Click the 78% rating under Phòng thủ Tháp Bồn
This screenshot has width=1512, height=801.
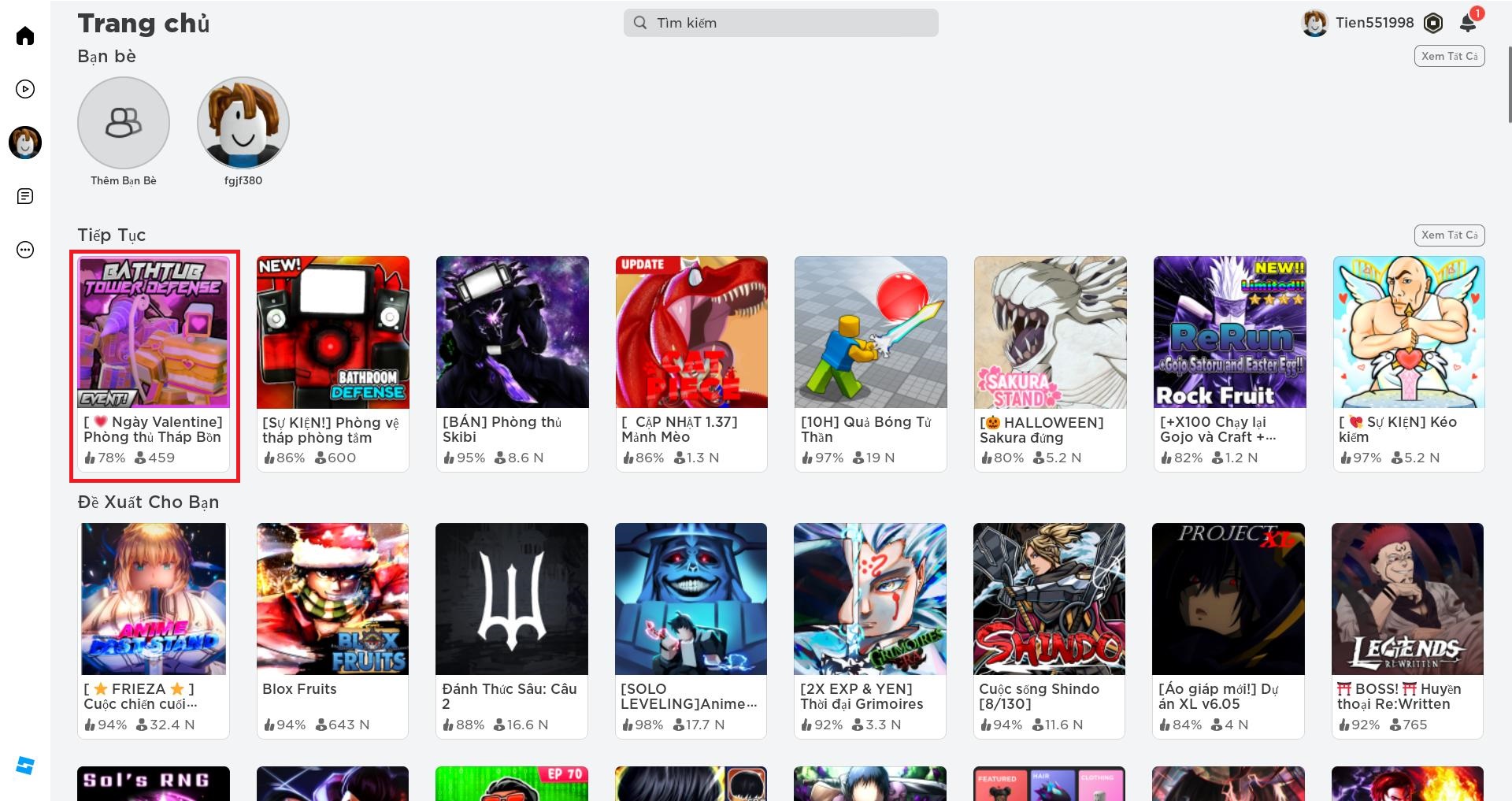pyautogui.click(x=105, y=458)
